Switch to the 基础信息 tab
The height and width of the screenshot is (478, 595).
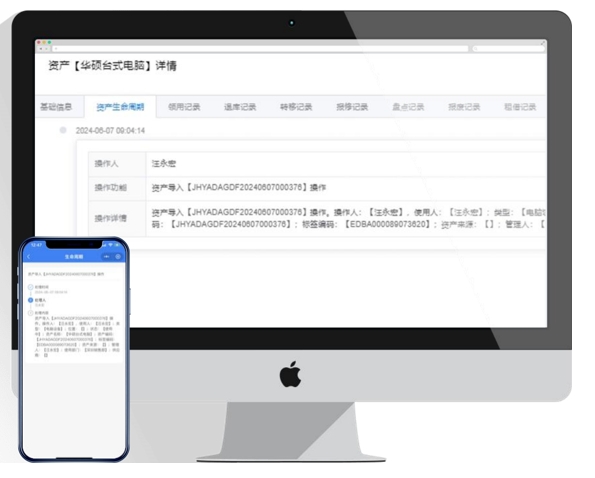point(56,107)
